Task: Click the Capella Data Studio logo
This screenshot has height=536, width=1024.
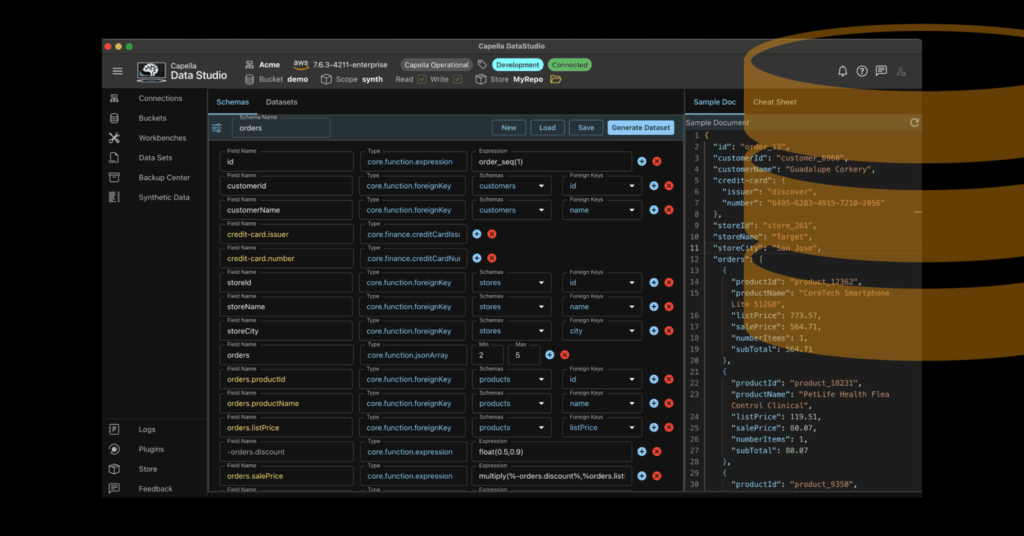Action: pos(182,71)
